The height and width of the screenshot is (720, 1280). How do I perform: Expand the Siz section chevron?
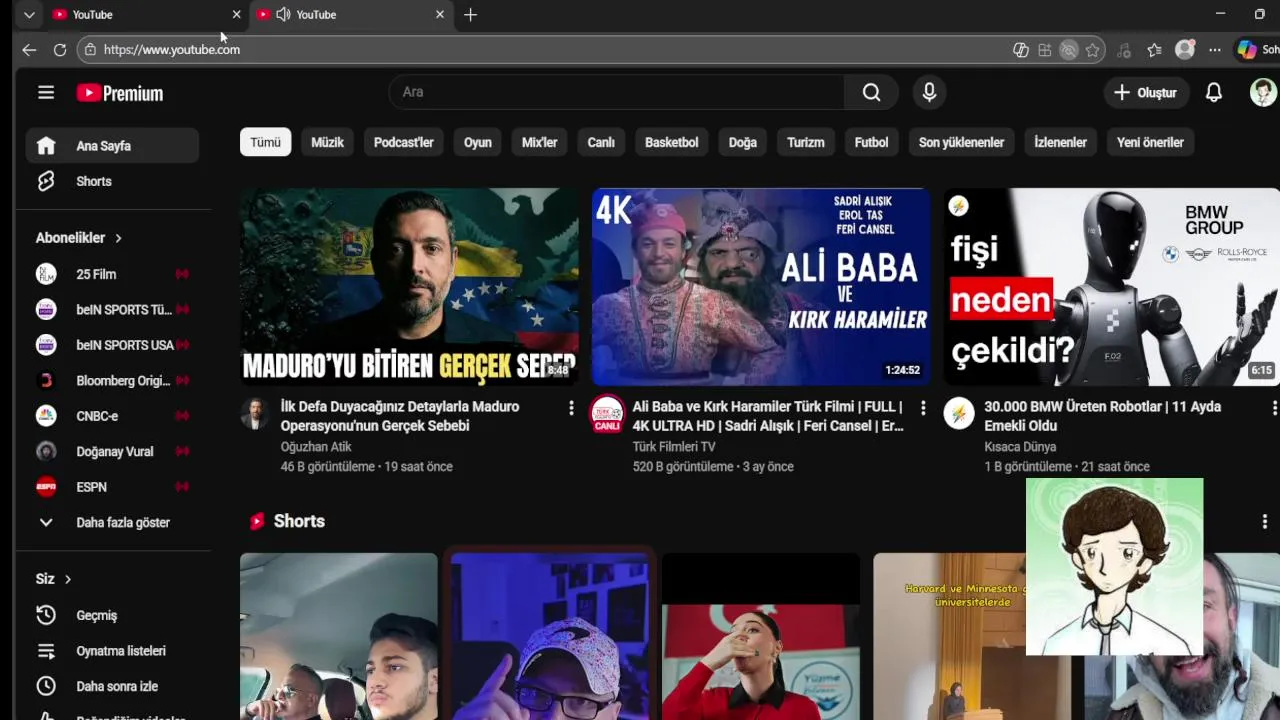(68, 579)
